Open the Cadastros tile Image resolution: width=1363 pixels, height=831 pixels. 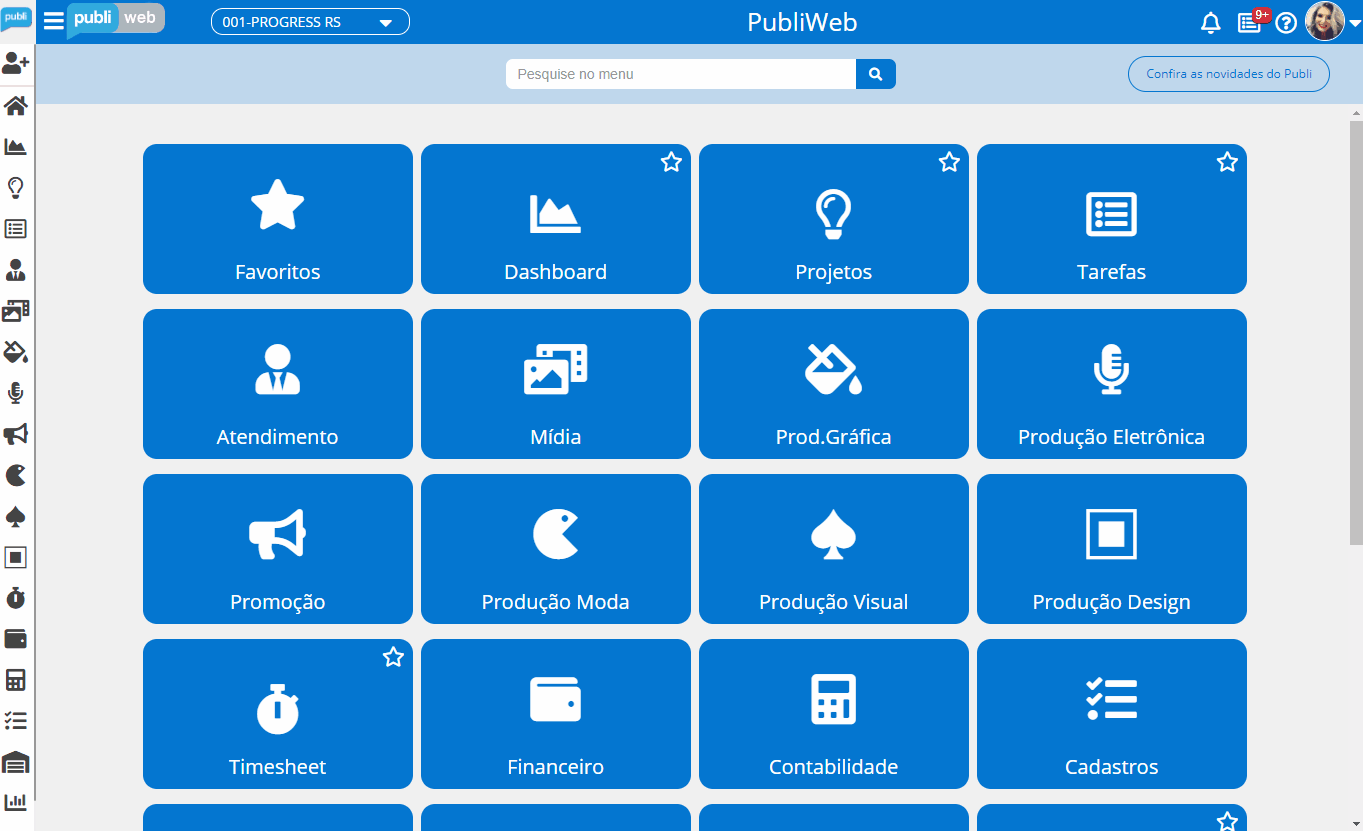(1112, 714)
